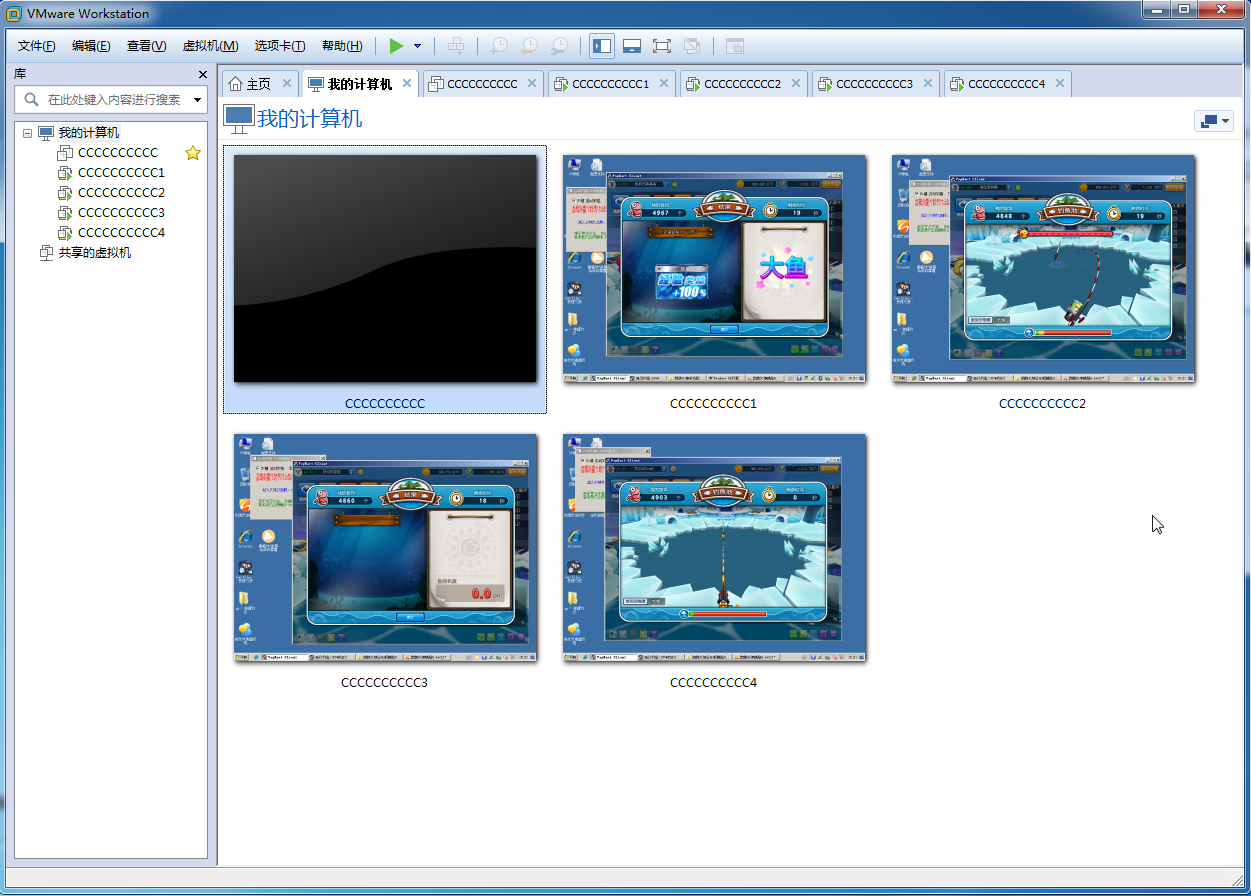The width and height of the screenshot is (1251, 896).
Task: Open the 选项卡(T) menu
Action: point(279,46)
